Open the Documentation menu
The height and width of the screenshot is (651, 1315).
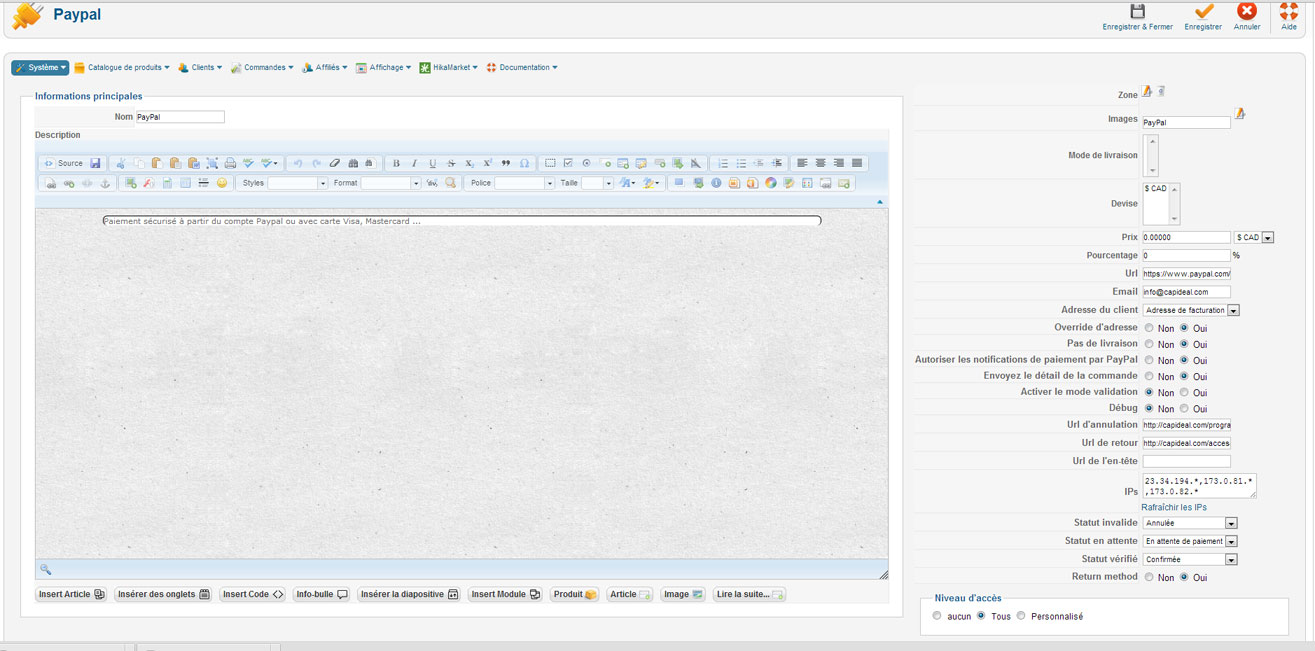(x=522, y=68)
